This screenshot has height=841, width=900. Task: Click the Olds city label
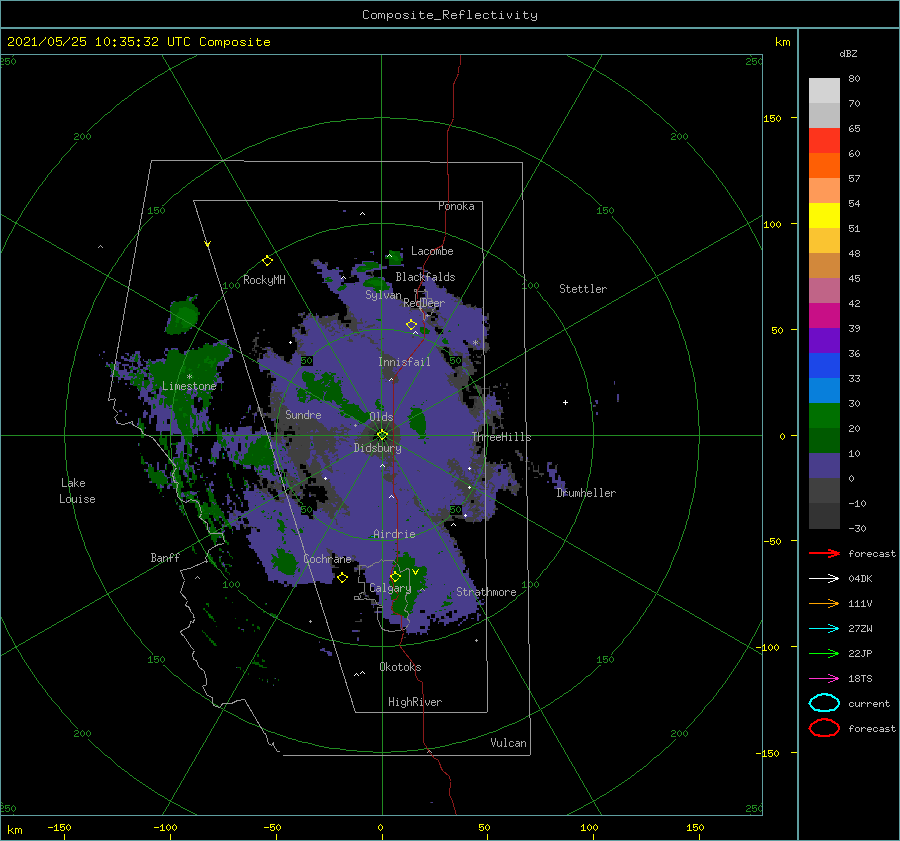tap(381, 417)
